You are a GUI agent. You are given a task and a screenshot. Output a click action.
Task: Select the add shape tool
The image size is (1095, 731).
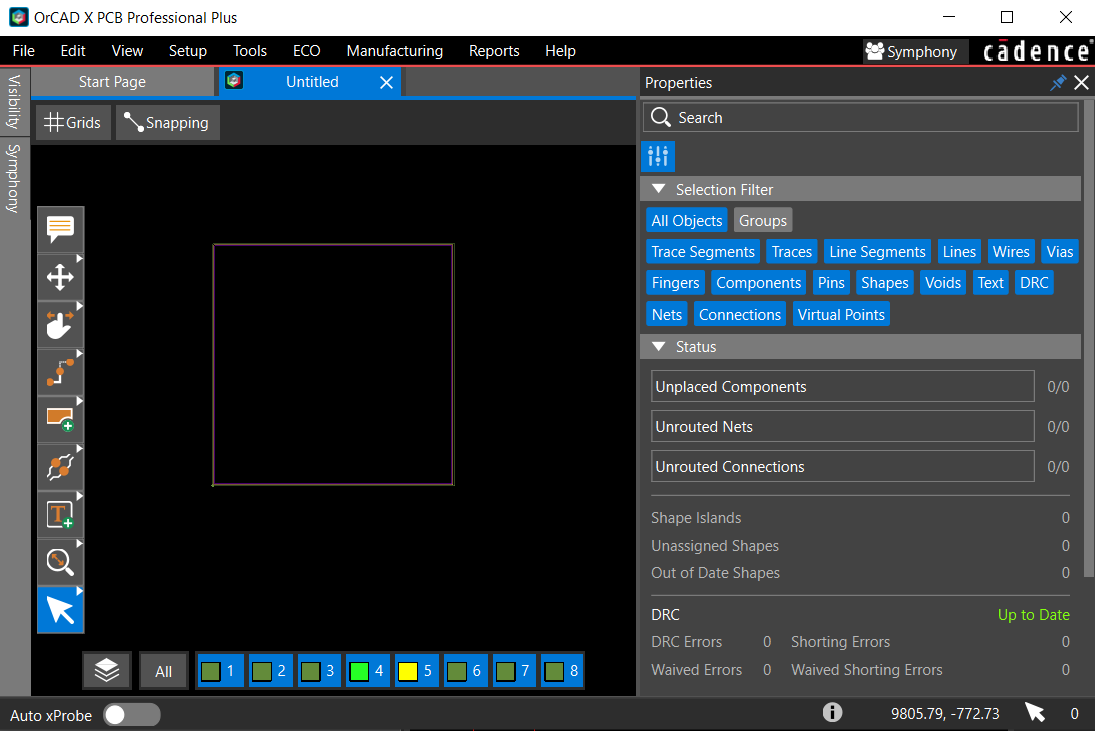click(60, 420)
